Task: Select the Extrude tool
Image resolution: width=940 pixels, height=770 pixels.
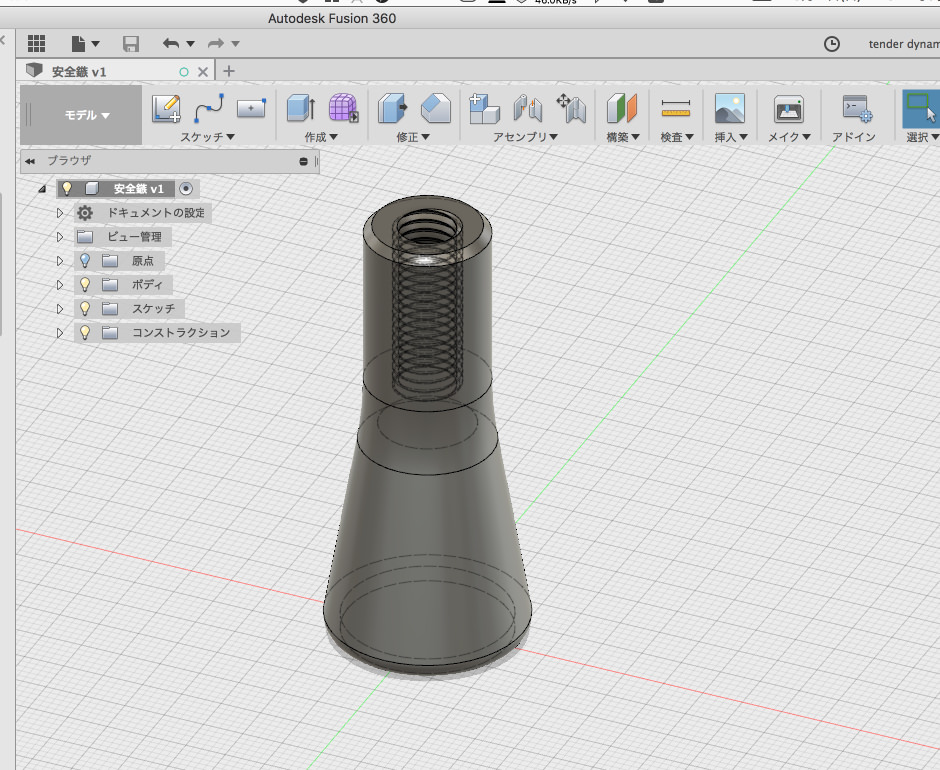Action: click(x=301, y=109)
